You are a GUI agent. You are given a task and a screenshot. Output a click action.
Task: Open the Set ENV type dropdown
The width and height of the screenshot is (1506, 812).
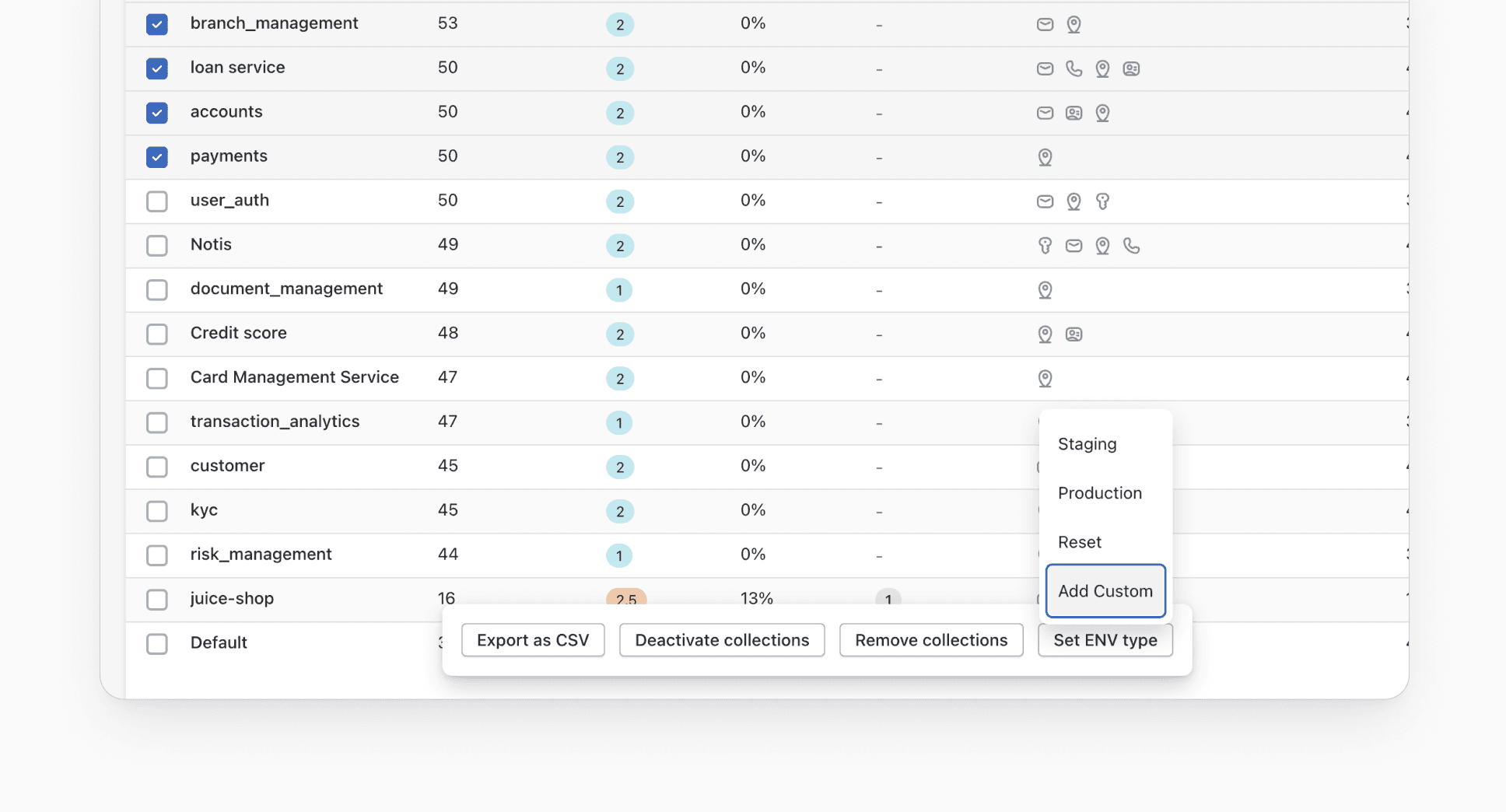coord(1105,640)
